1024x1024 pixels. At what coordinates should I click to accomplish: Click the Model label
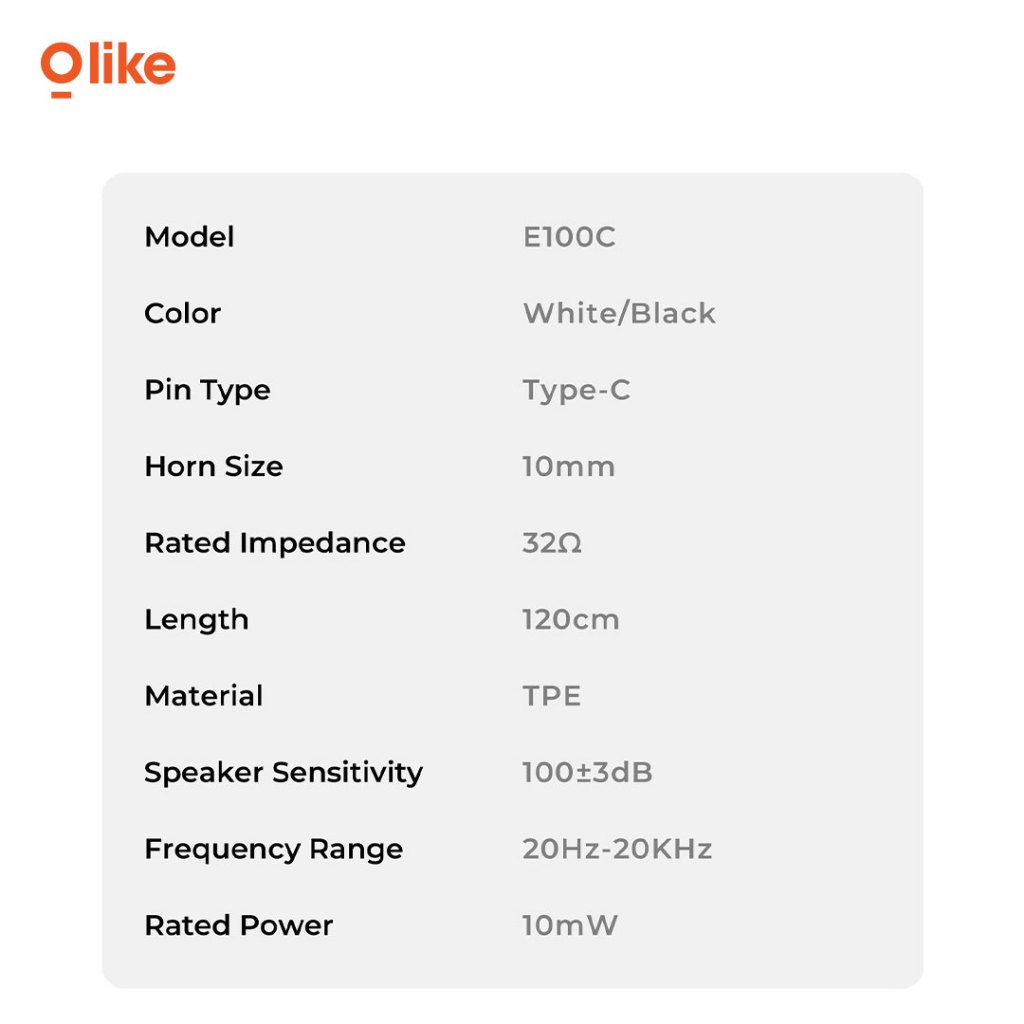point(189,237)
